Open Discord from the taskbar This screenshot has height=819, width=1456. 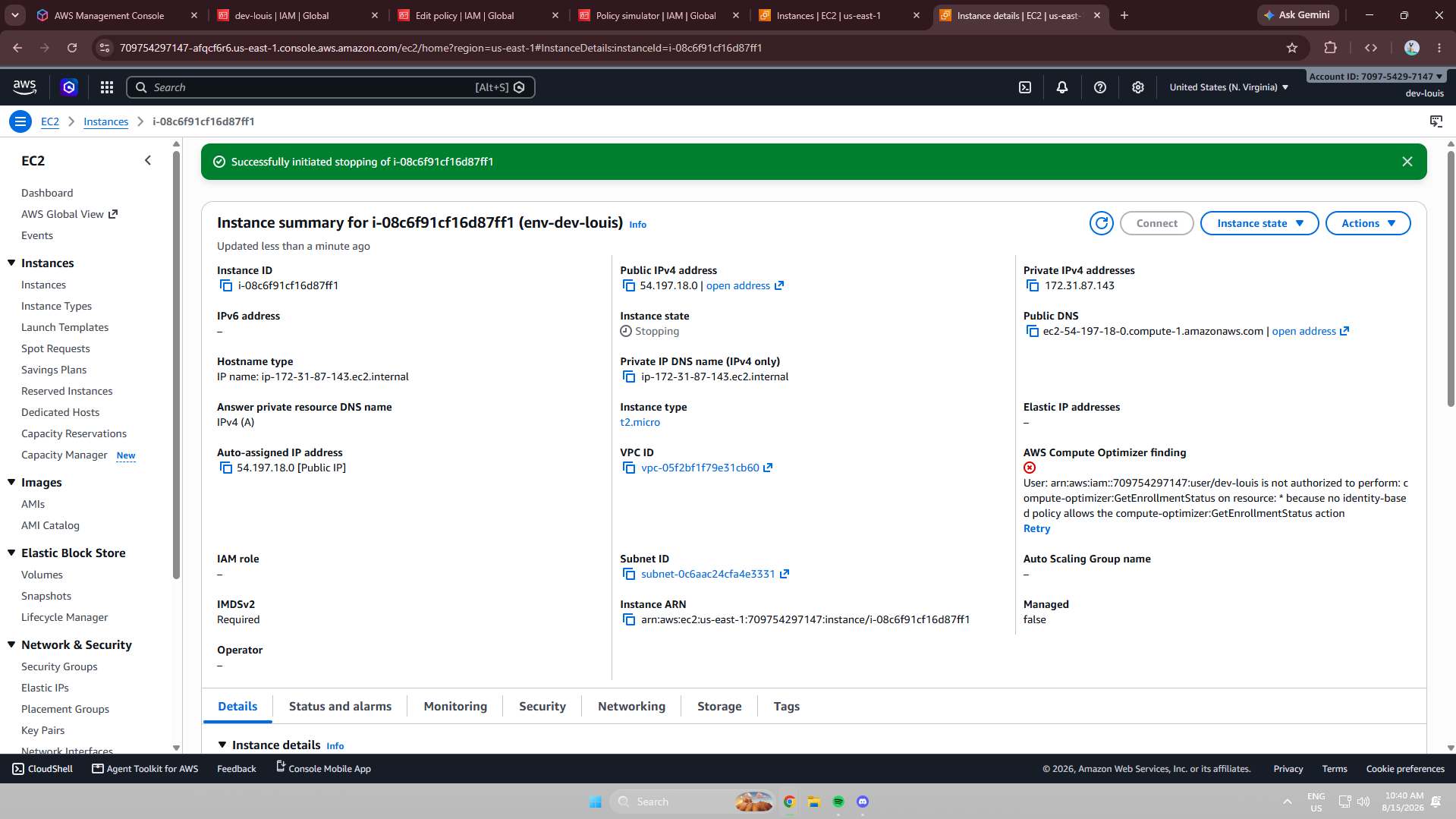pyautogui.click(x=863, y=802)
